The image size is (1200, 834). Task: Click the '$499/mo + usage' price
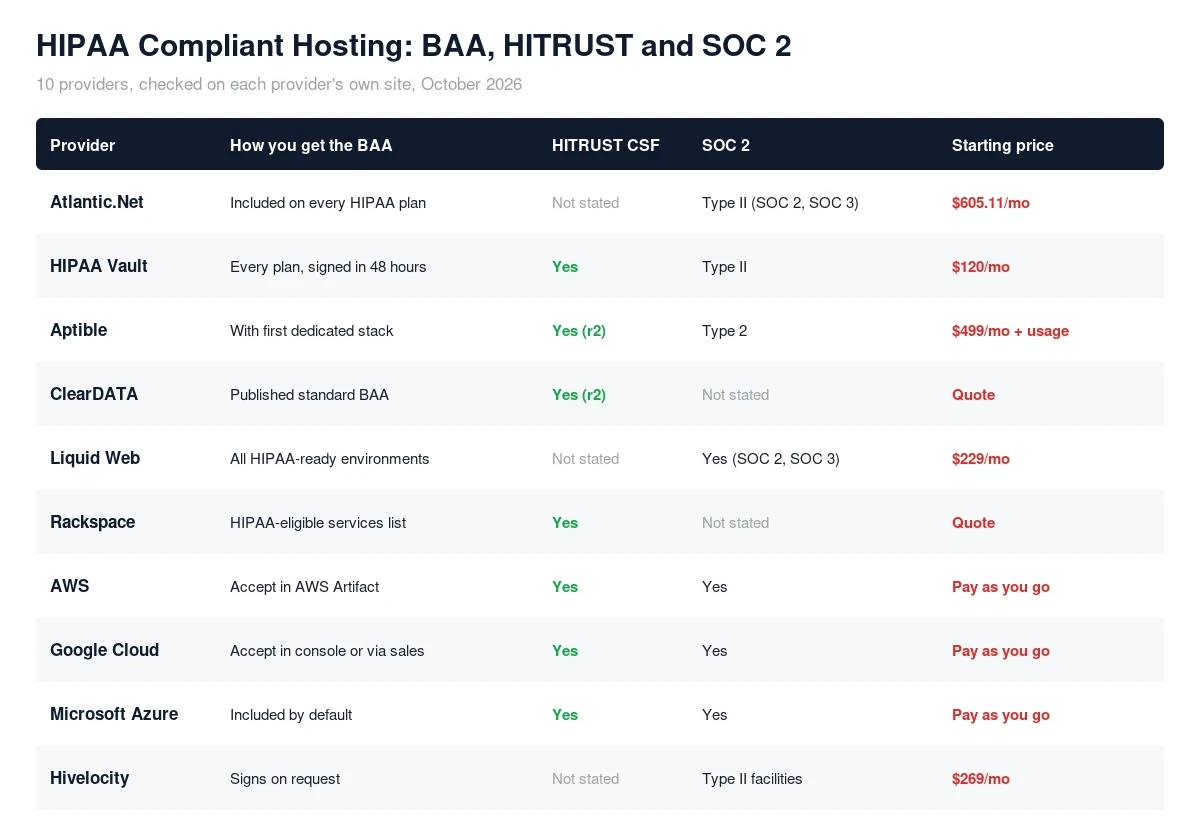click(x=1011, y=331)
